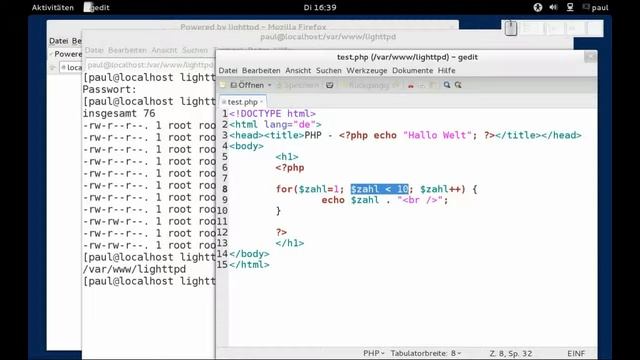Open the accessibility icon in top bar
The image size is (640, 360).
coord(538,7)
